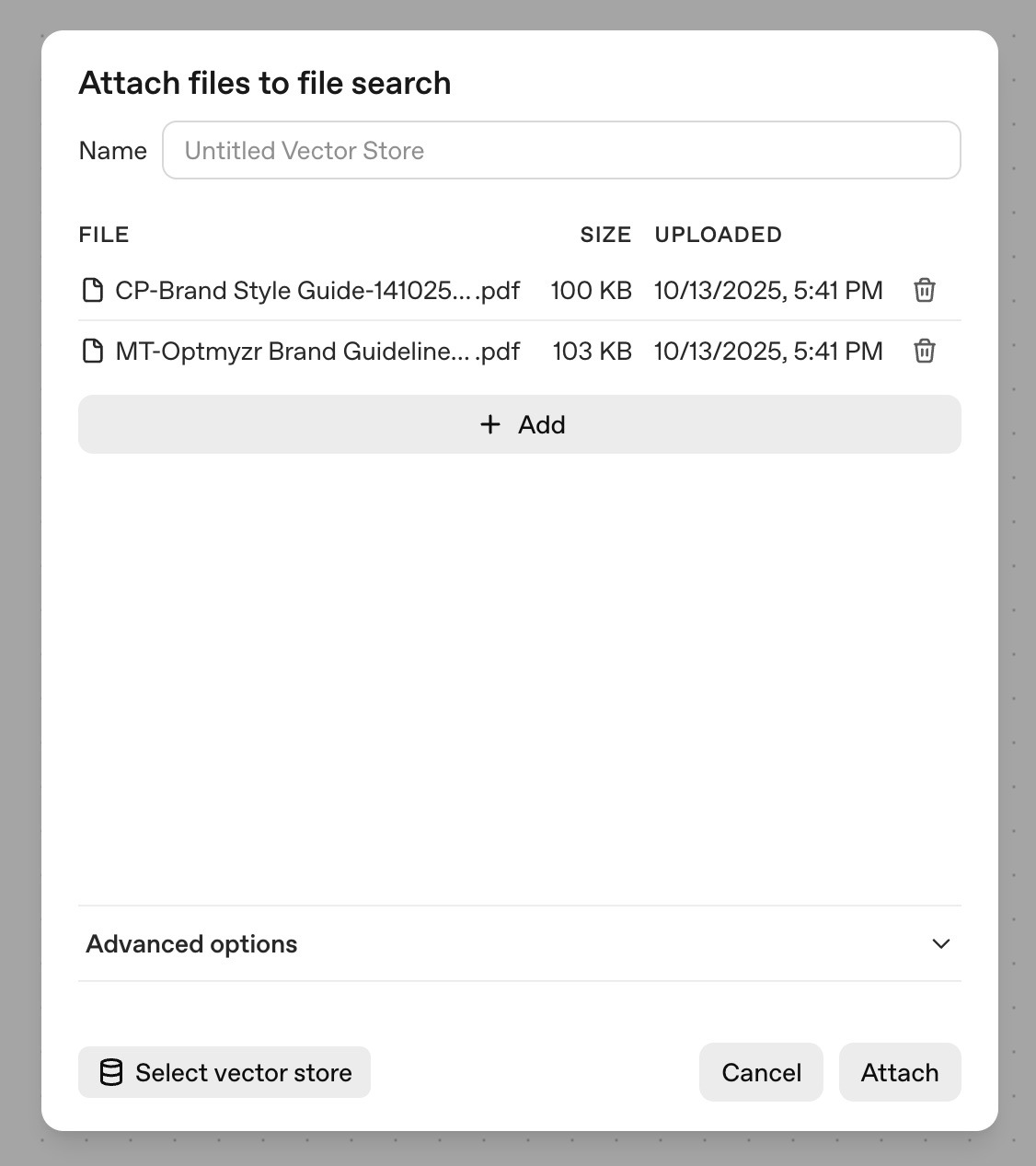Click the Attach button
Viewport: 1036px width, 1166px height.
click(900, 1071)
